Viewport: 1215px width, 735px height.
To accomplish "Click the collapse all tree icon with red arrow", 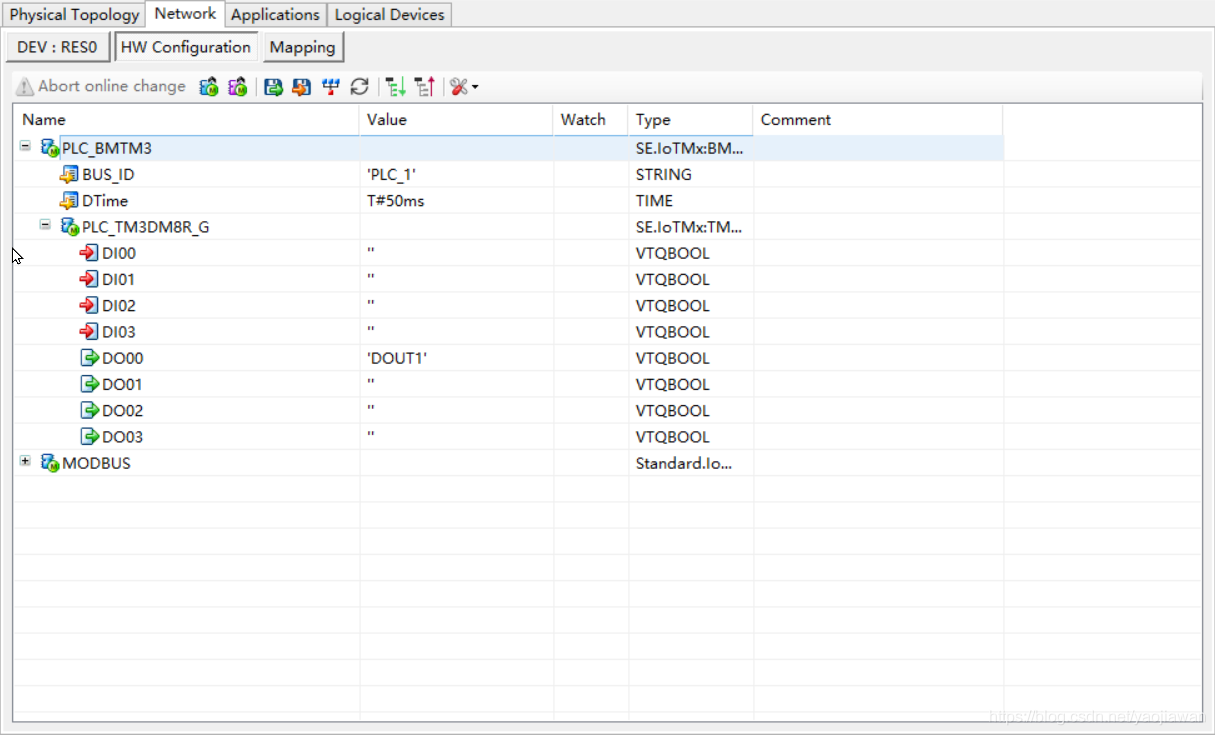I will [424, 87].
